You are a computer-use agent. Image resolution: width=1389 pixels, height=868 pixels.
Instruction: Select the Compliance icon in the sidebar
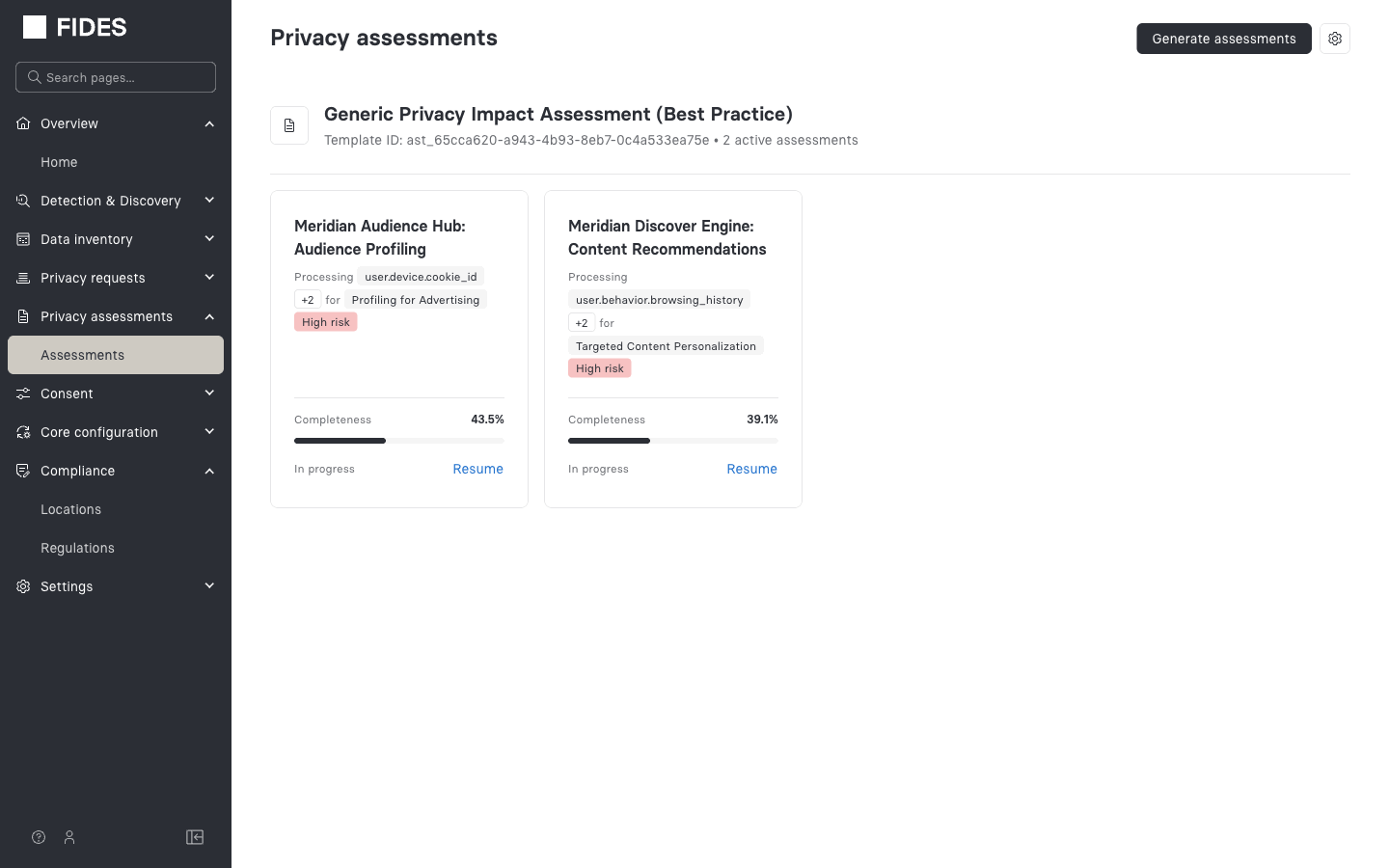coord(22,471)
